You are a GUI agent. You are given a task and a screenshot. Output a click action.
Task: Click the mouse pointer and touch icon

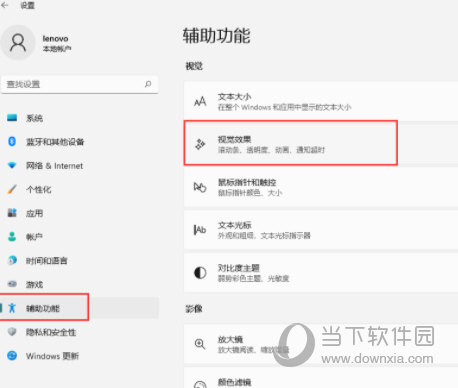200,187
